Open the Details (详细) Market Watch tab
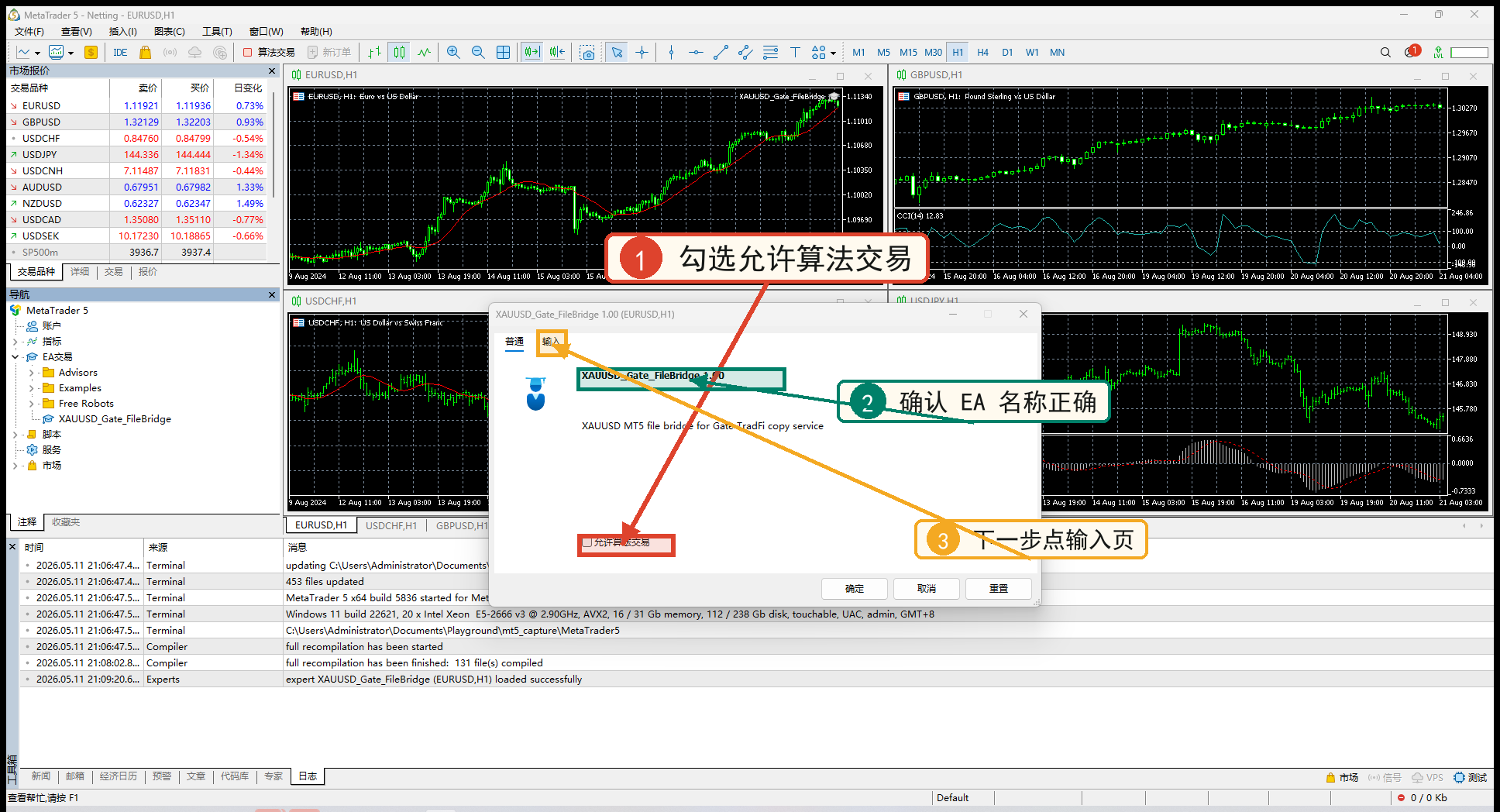Viewport: 1500px width, 812px height. 80,272
